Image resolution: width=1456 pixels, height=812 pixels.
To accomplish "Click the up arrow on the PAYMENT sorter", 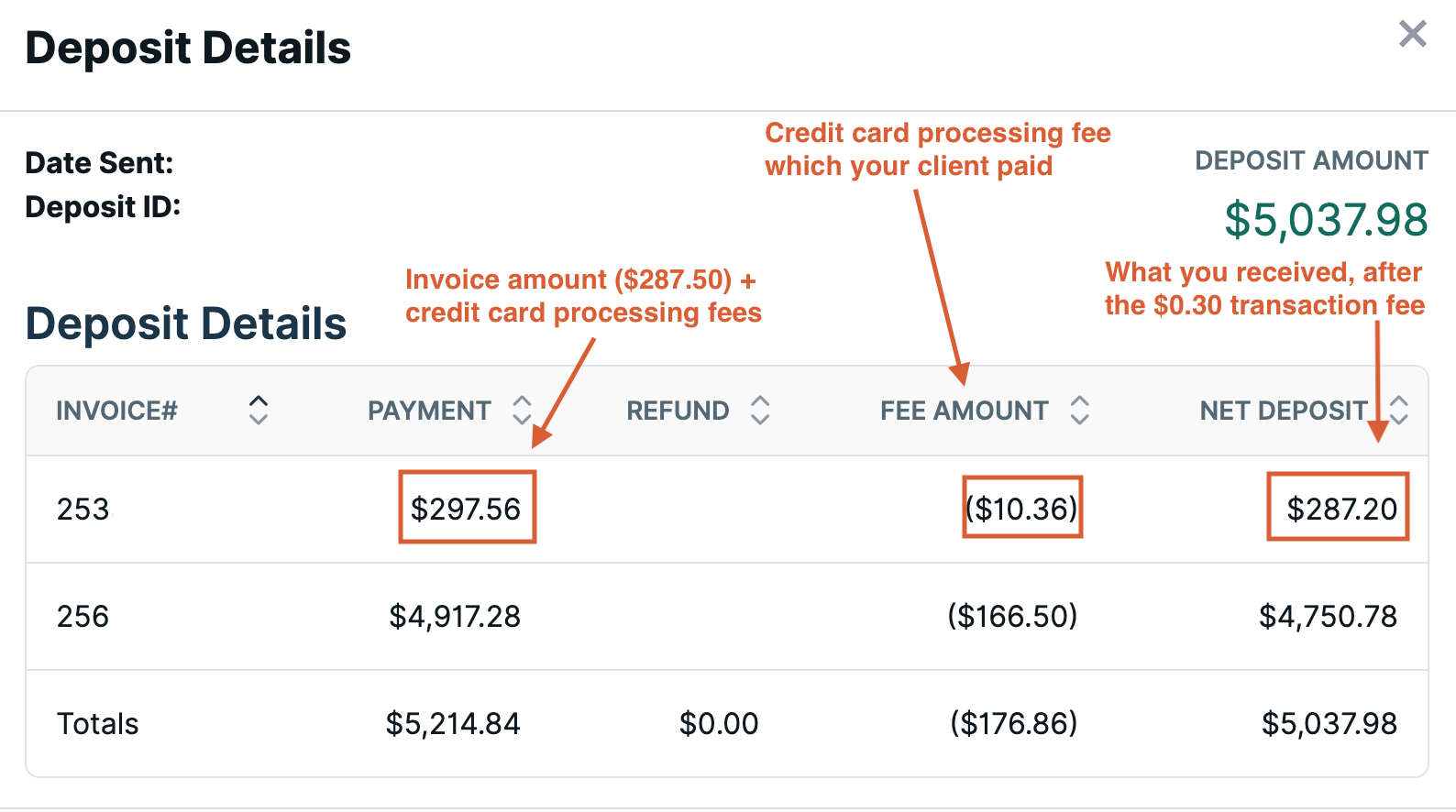I will [522, 401].
